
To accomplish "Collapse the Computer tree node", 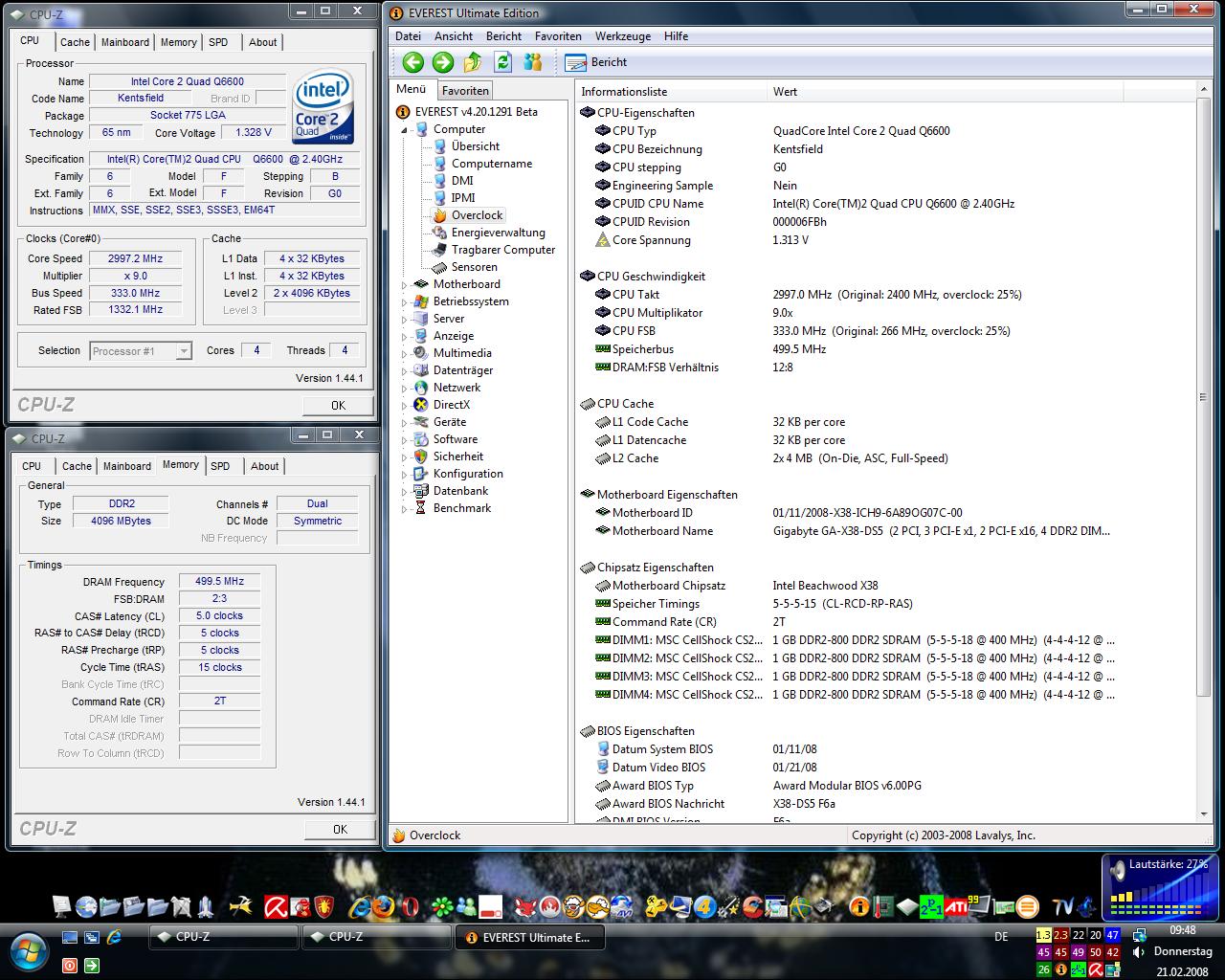I will 404,129.
